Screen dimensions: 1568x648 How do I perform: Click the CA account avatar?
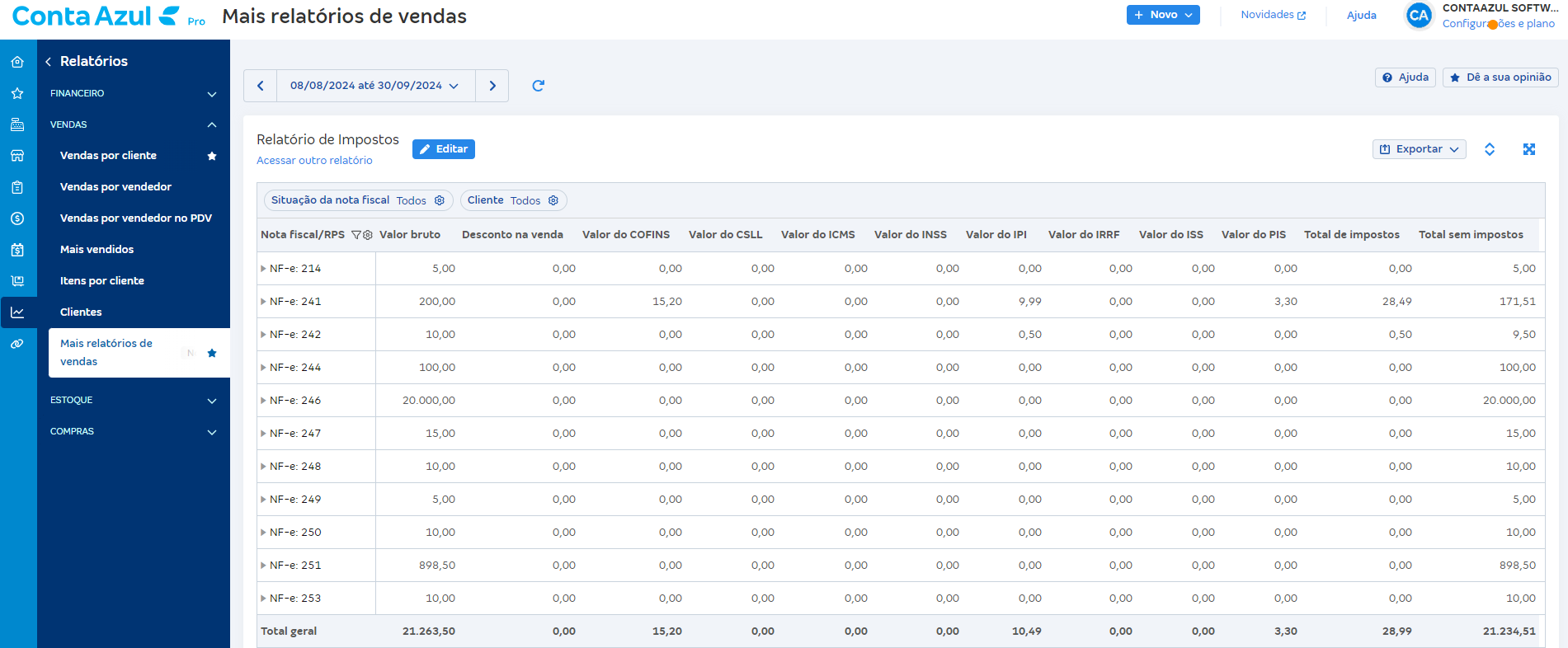click(x=1419, y=16)
